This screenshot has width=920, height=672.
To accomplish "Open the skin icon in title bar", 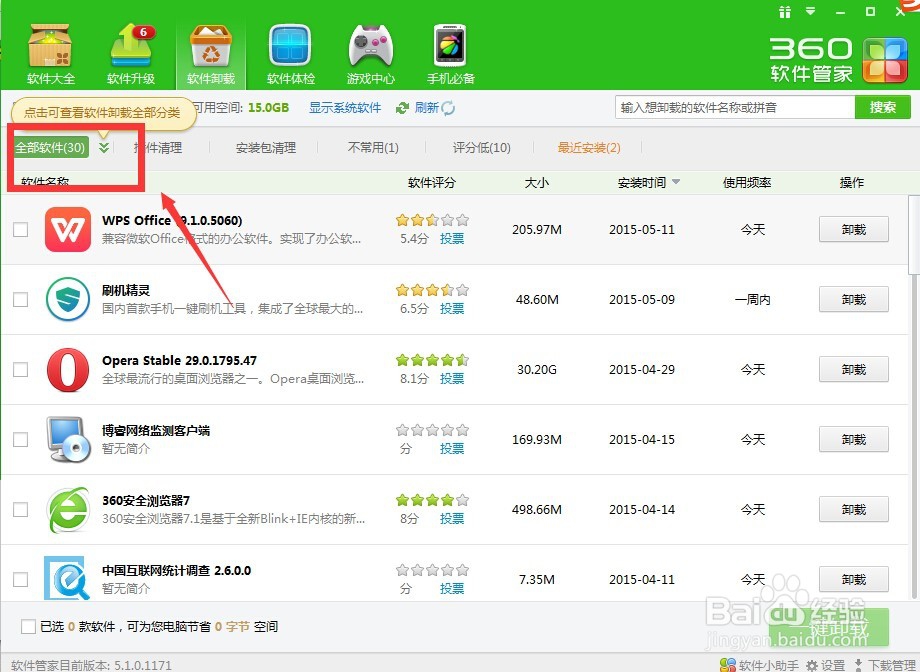I will click(x=784, y=12).
